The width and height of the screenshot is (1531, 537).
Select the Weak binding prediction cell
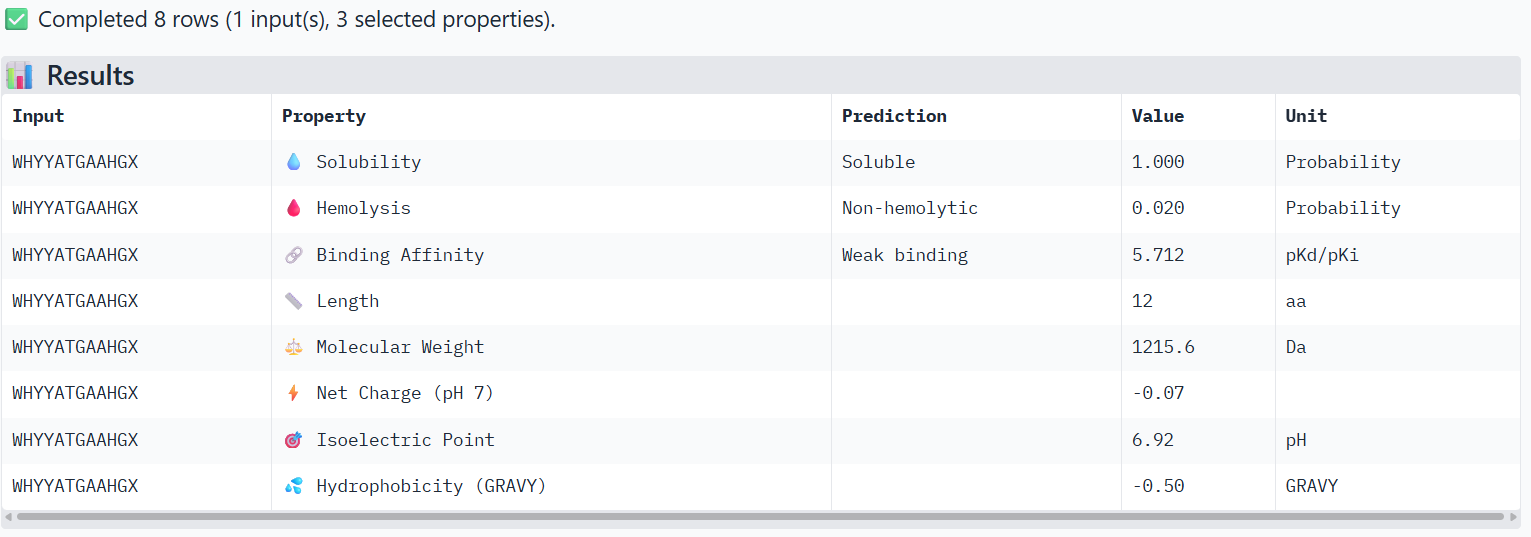point(904,255)
